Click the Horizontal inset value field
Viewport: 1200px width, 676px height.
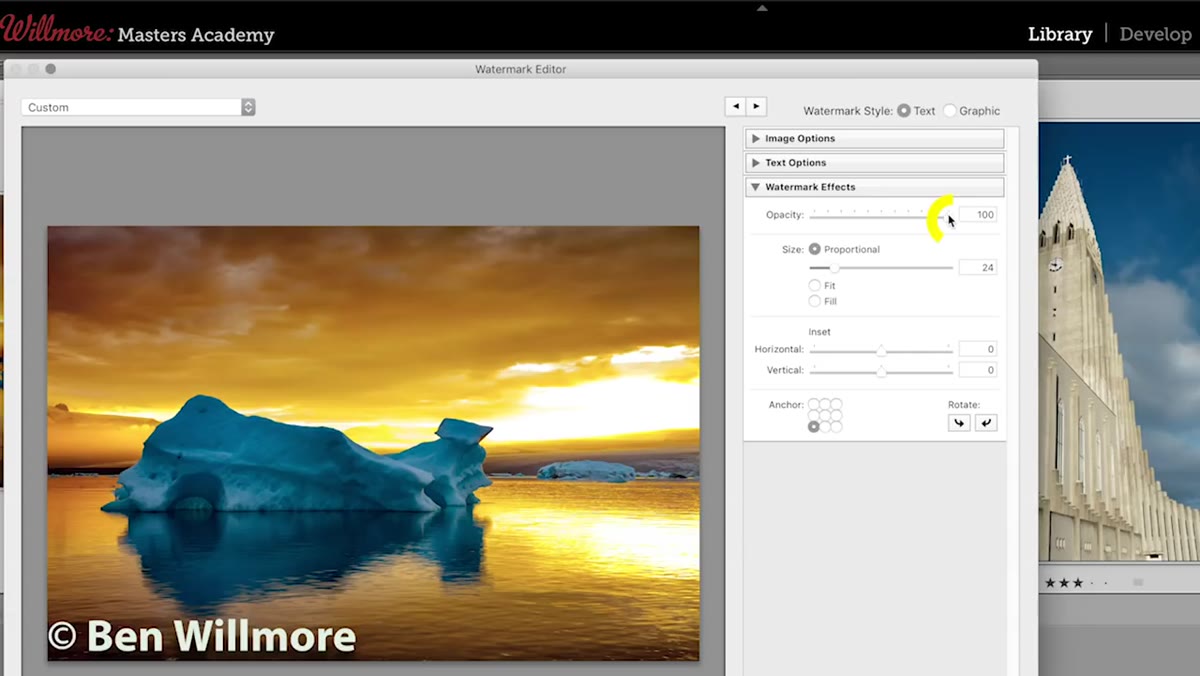(978, 349)
